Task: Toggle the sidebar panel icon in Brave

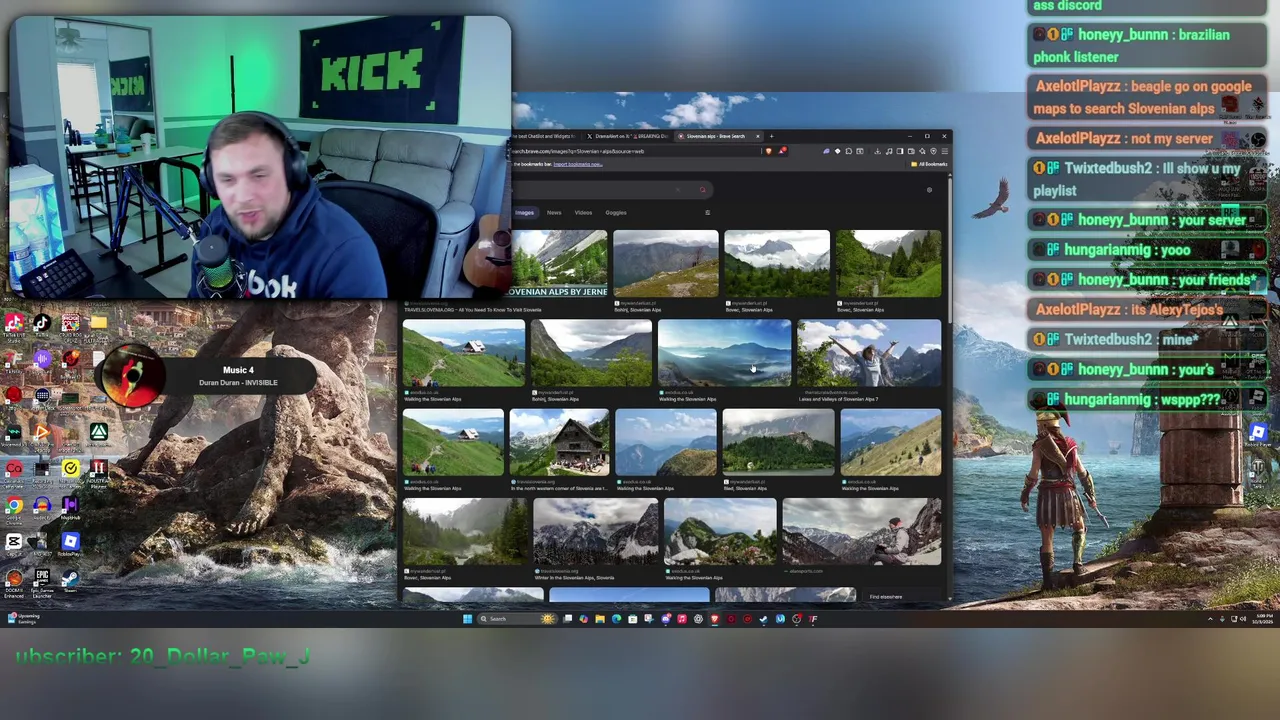Action: click(900, 151)
